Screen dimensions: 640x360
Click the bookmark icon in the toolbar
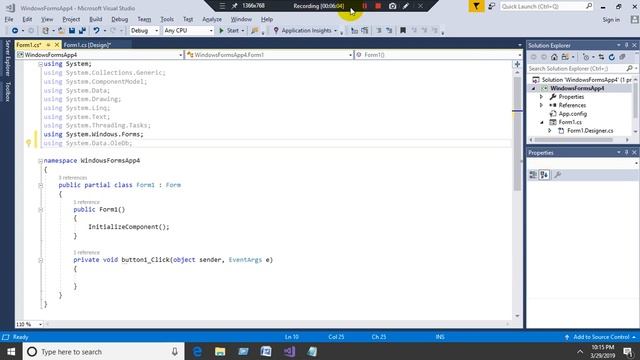(403, 31)
